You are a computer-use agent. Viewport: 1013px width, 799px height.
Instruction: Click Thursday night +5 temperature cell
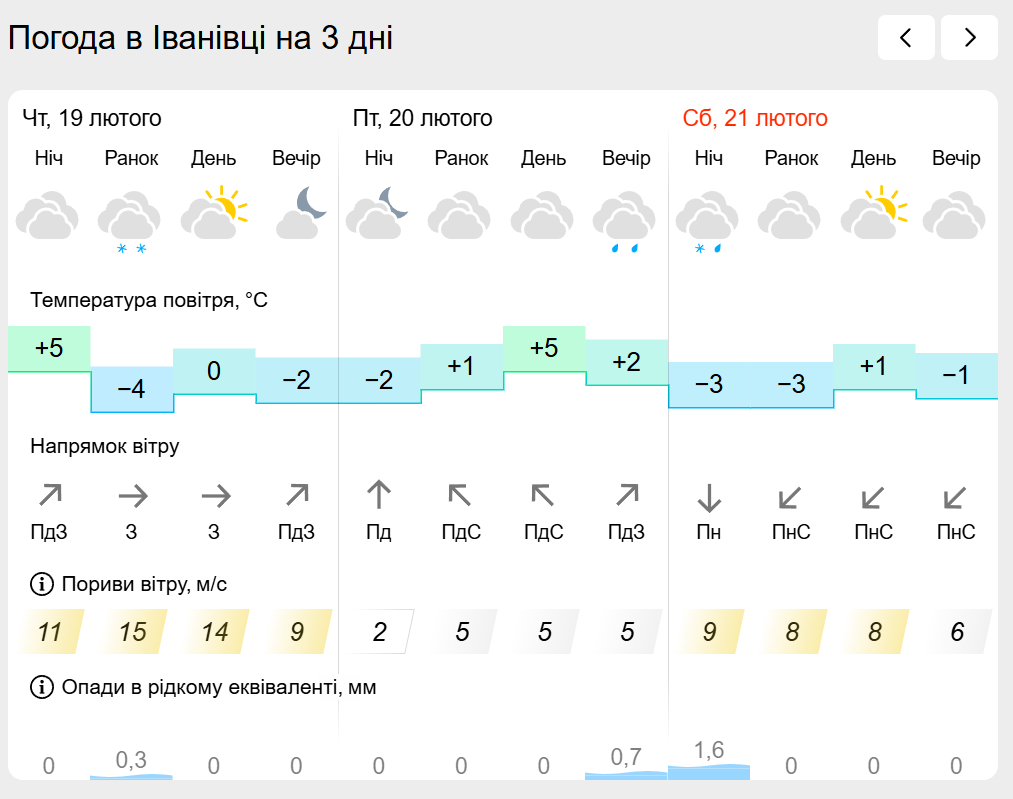click(49, 349)
